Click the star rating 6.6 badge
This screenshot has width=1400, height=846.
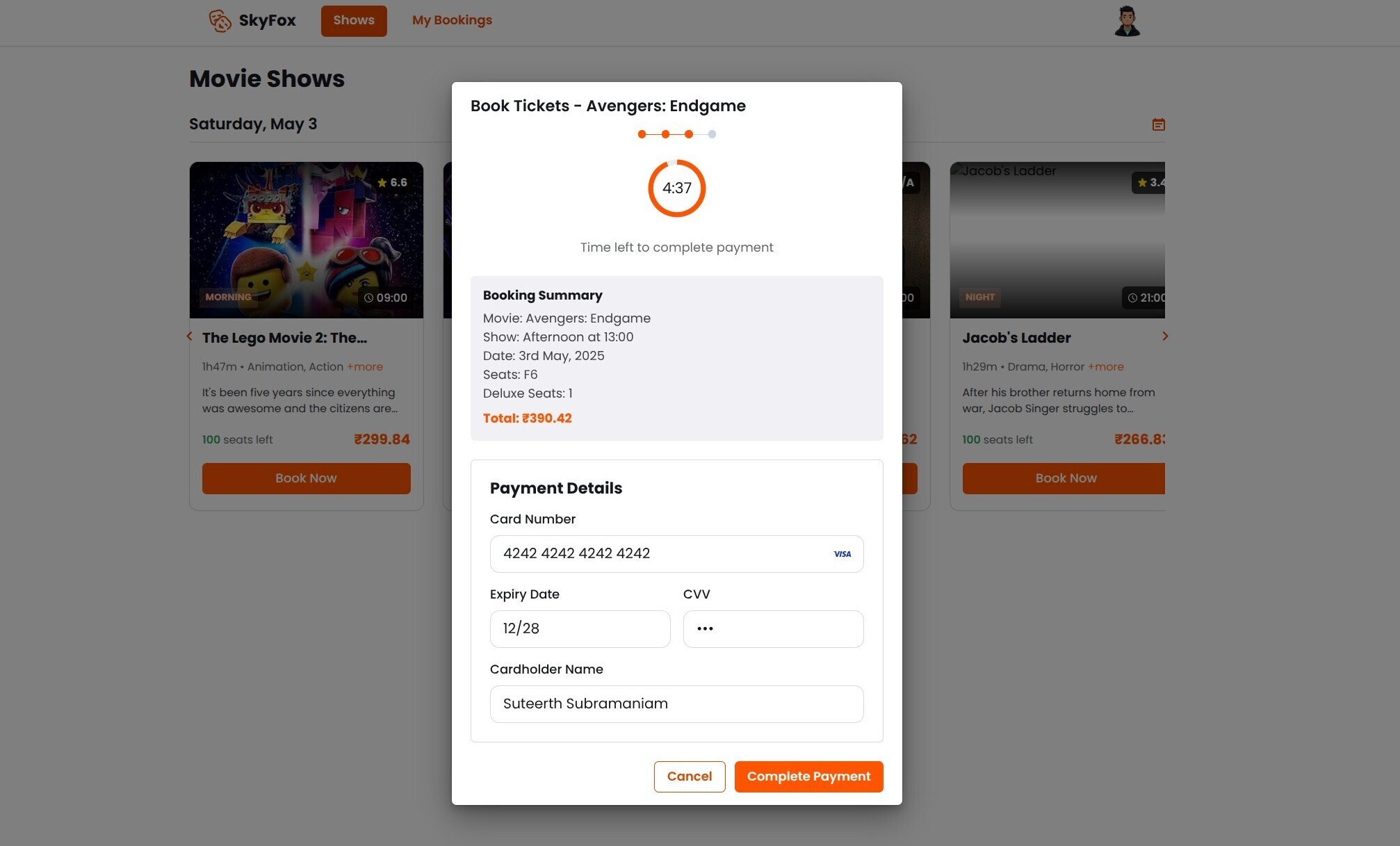point(393,183)
